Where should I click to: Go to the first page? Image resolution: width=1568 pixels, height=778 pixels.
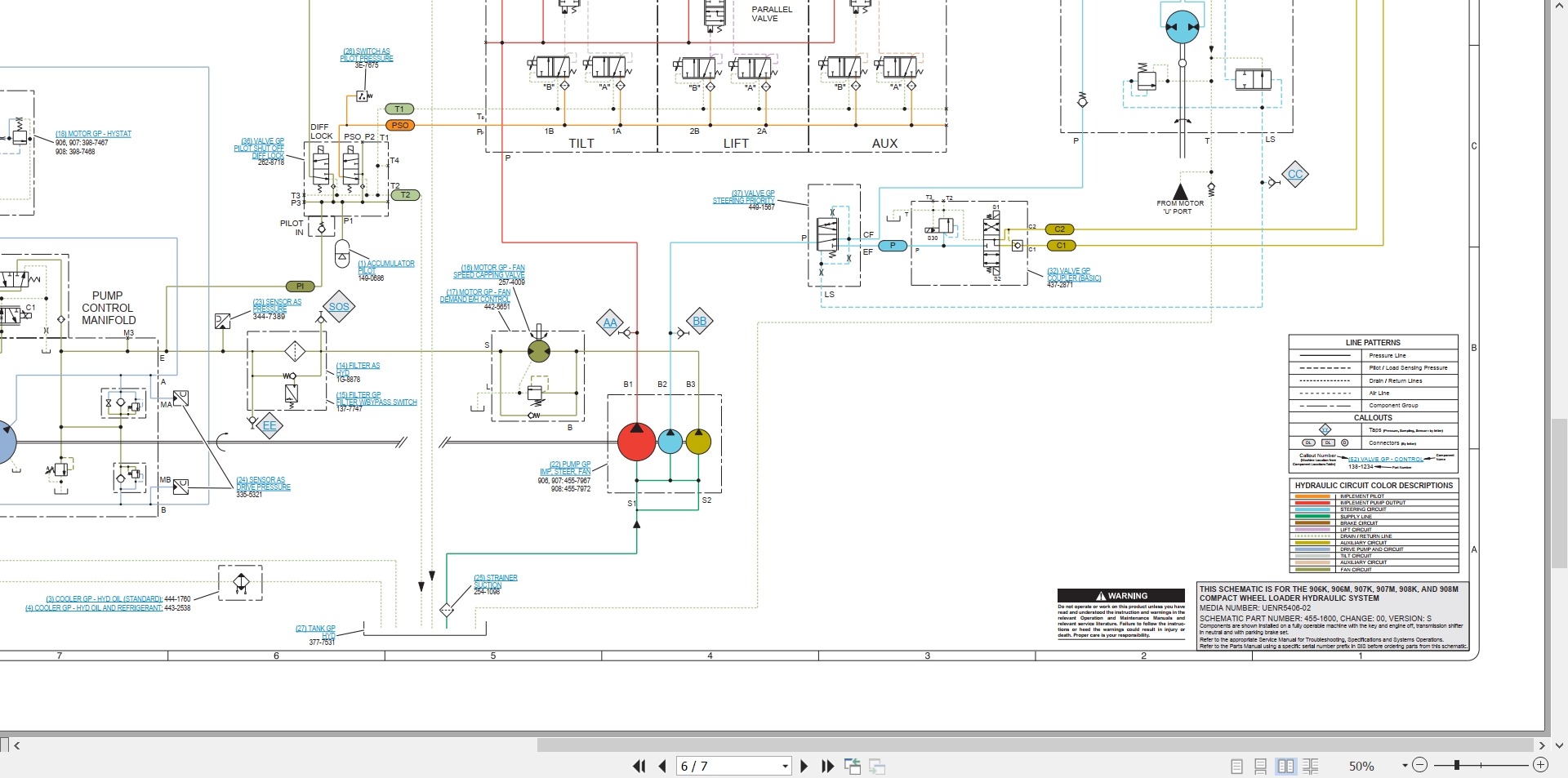(x=639, y=766)
